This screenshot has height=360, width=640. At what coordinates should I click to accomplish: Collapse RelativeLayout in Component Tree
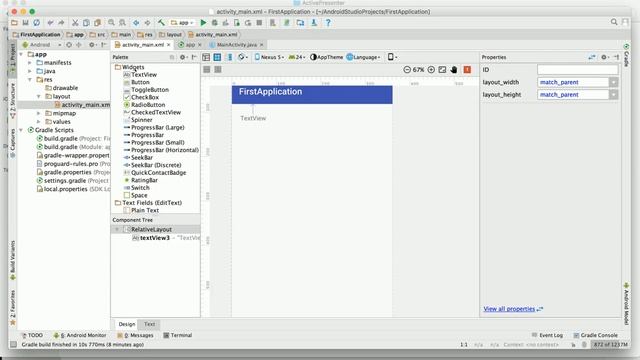tap(117, 229)
